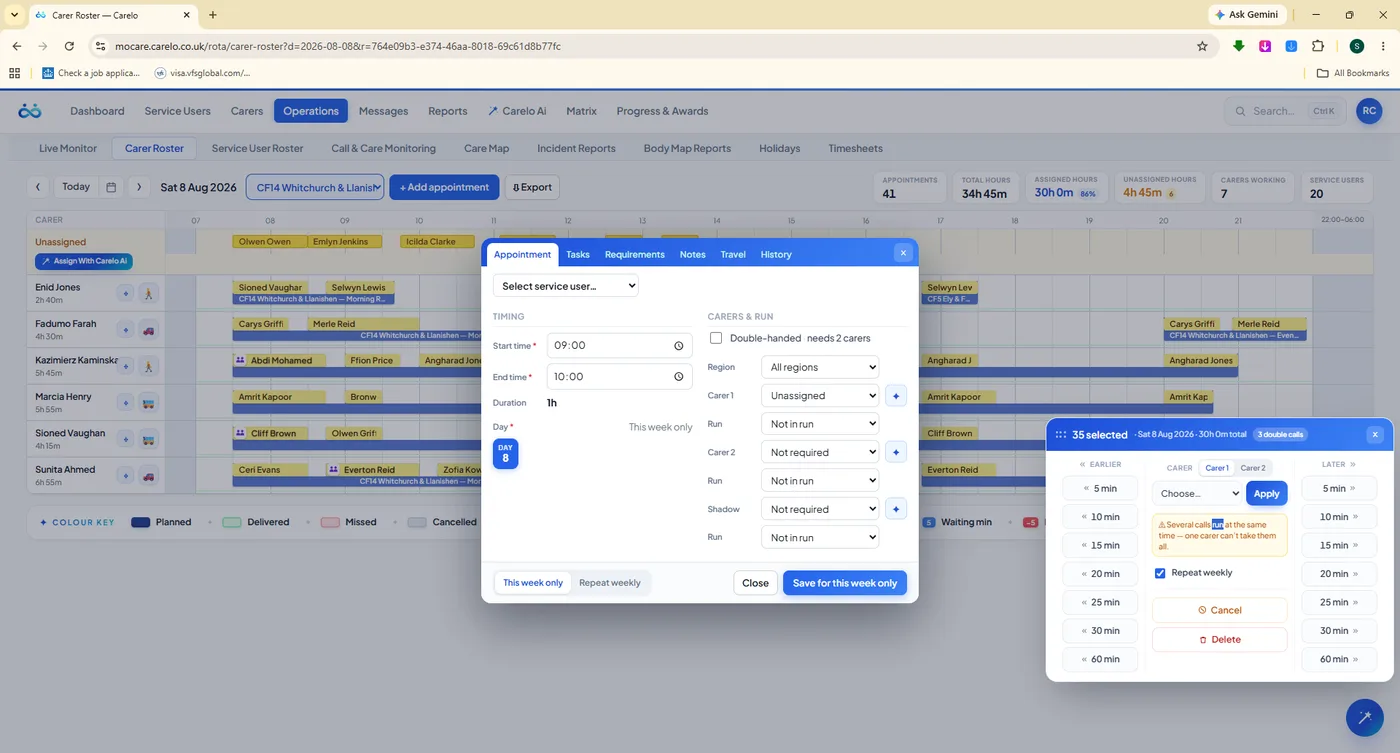Click the sparkle icon next to Sunita Ahmed
This screenshot has height=753, width=1400.
[125, 476]
